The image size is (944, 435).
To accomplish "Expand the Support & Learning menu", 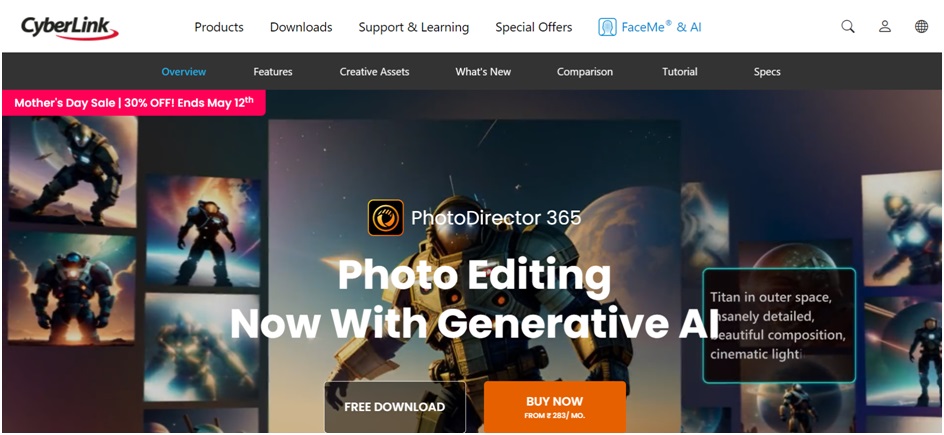I will click(x=414, y=27).
